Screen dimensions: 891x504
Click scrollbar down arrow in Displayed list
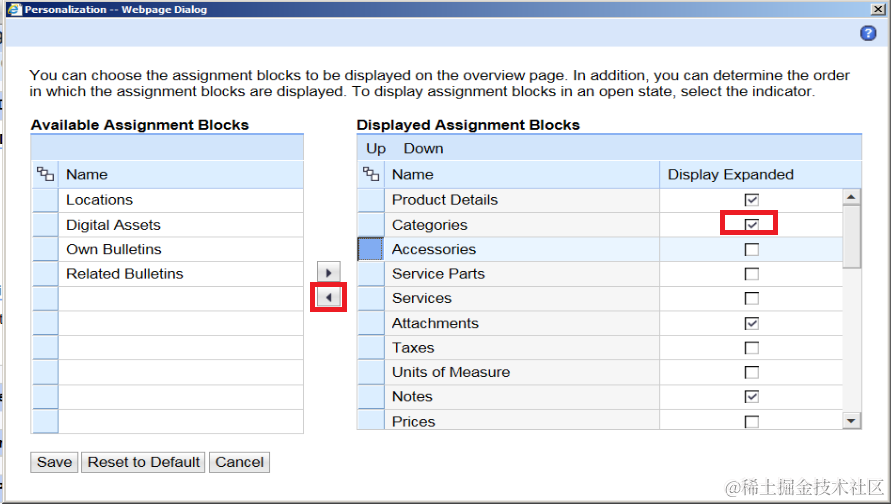tap(851, 420)
